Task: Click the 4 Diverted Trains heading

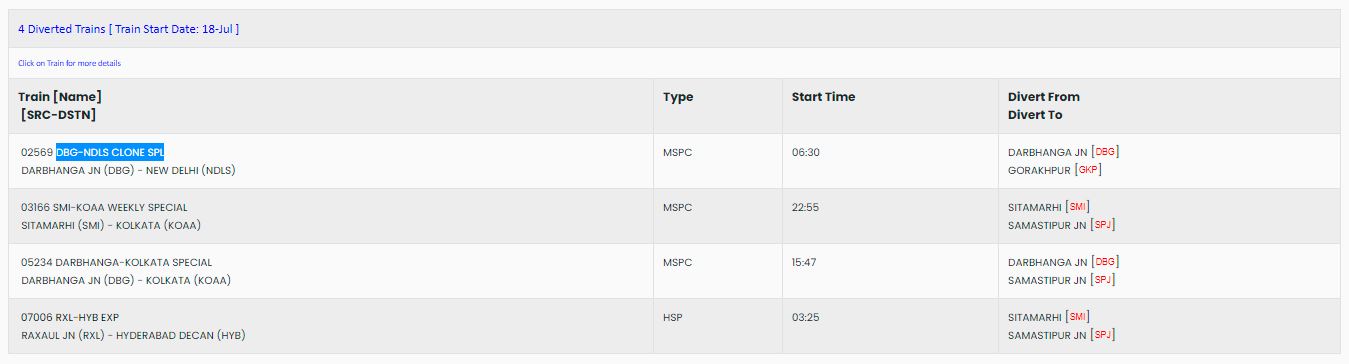Action: (x=128, y=29)
